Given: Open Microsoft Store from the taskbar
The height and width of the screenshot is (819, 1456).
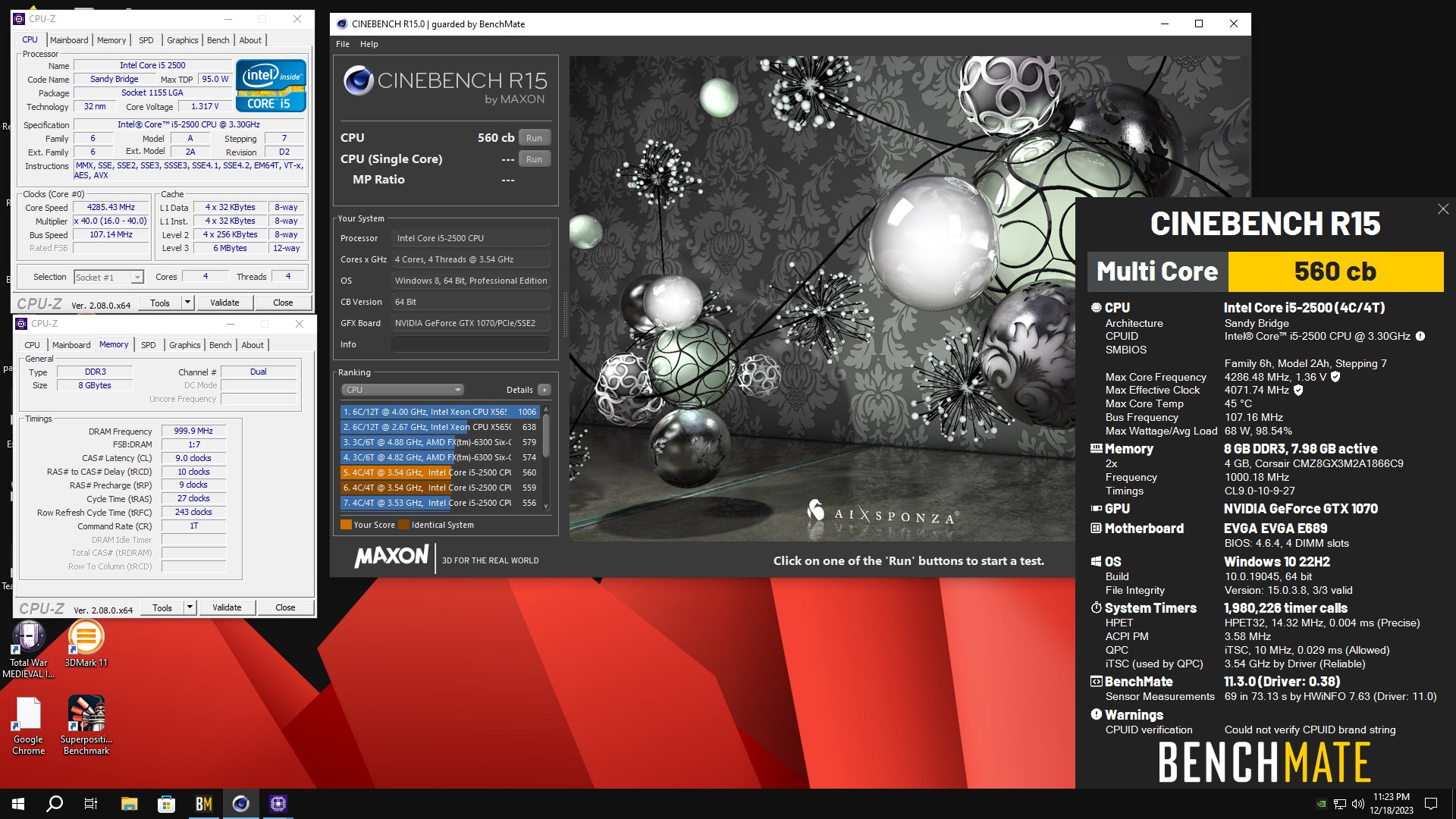Looking at the screenshot, I should (x=166, y=804).
